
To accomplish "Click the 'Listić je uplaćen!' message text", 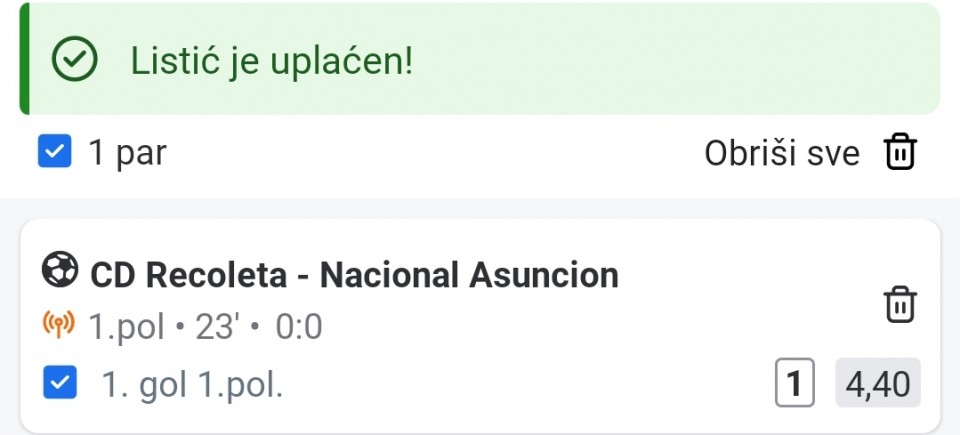I will tap(271, 62).
